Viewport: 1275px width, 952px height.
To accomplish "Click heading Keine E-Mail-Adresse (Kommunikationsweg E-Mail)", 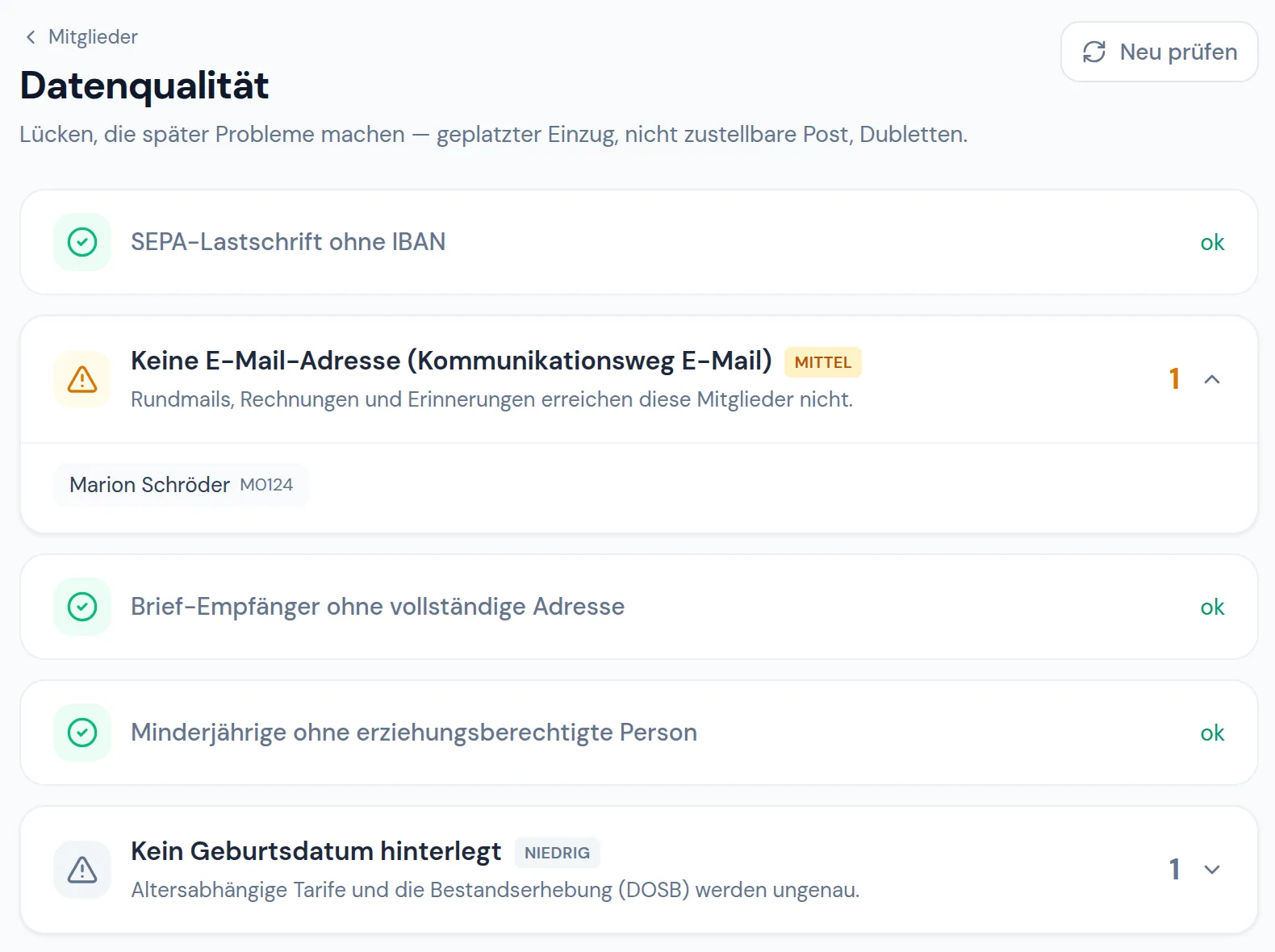I will (x=451, y=361).
